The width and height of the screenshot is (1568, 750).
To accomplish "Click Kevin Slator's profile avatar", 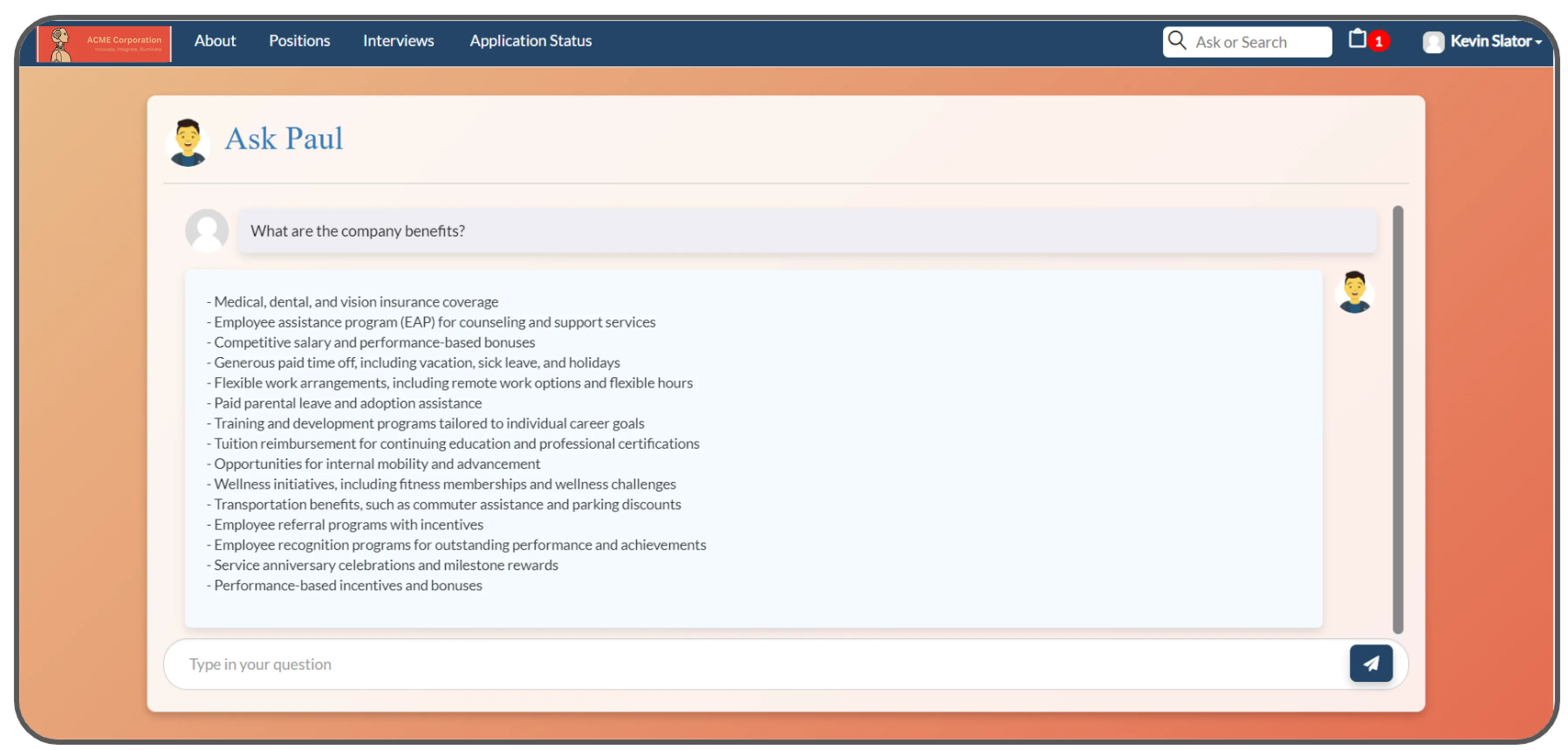I will coord(1434,41).
